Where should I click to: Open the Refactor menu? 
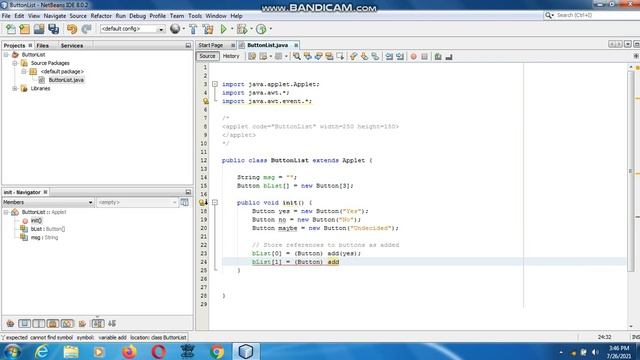pos(101,16)
